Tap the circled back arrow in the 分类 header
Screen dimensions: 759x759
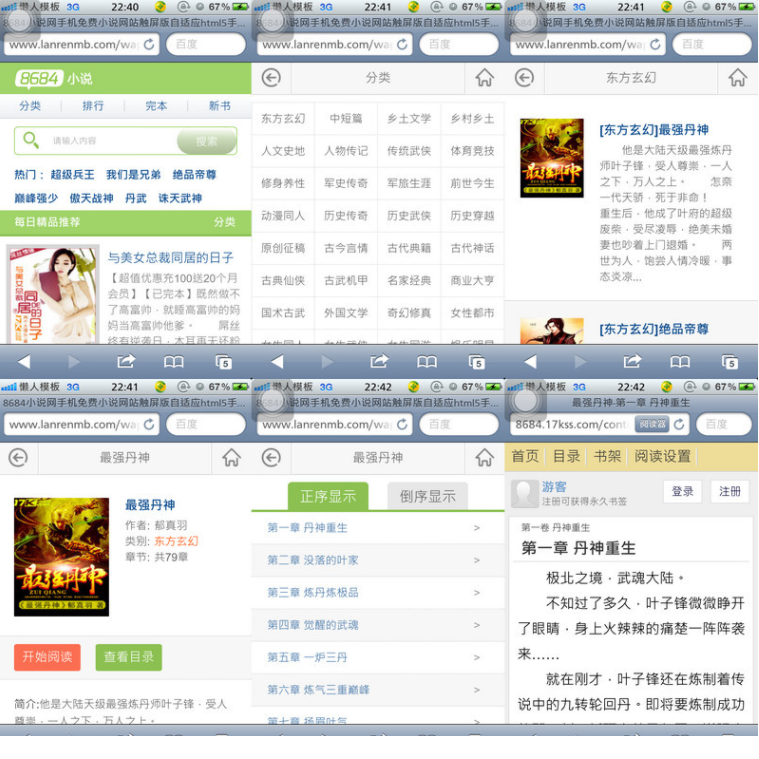271,77
